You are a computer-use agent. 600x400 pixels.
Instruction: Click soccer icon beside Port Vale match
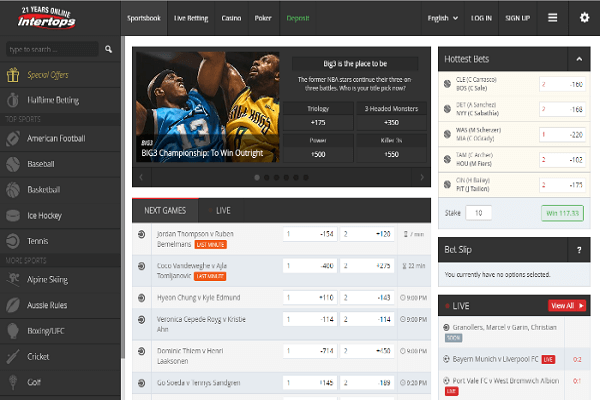[446, 380]
